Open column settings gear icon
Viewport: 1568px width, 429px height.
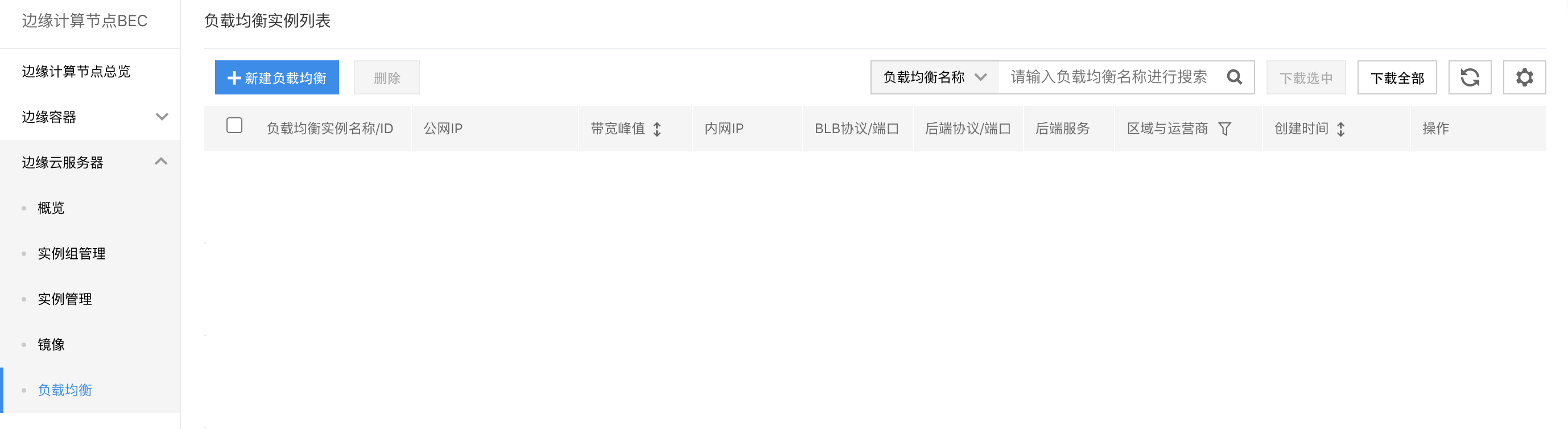pos(1524,77)
